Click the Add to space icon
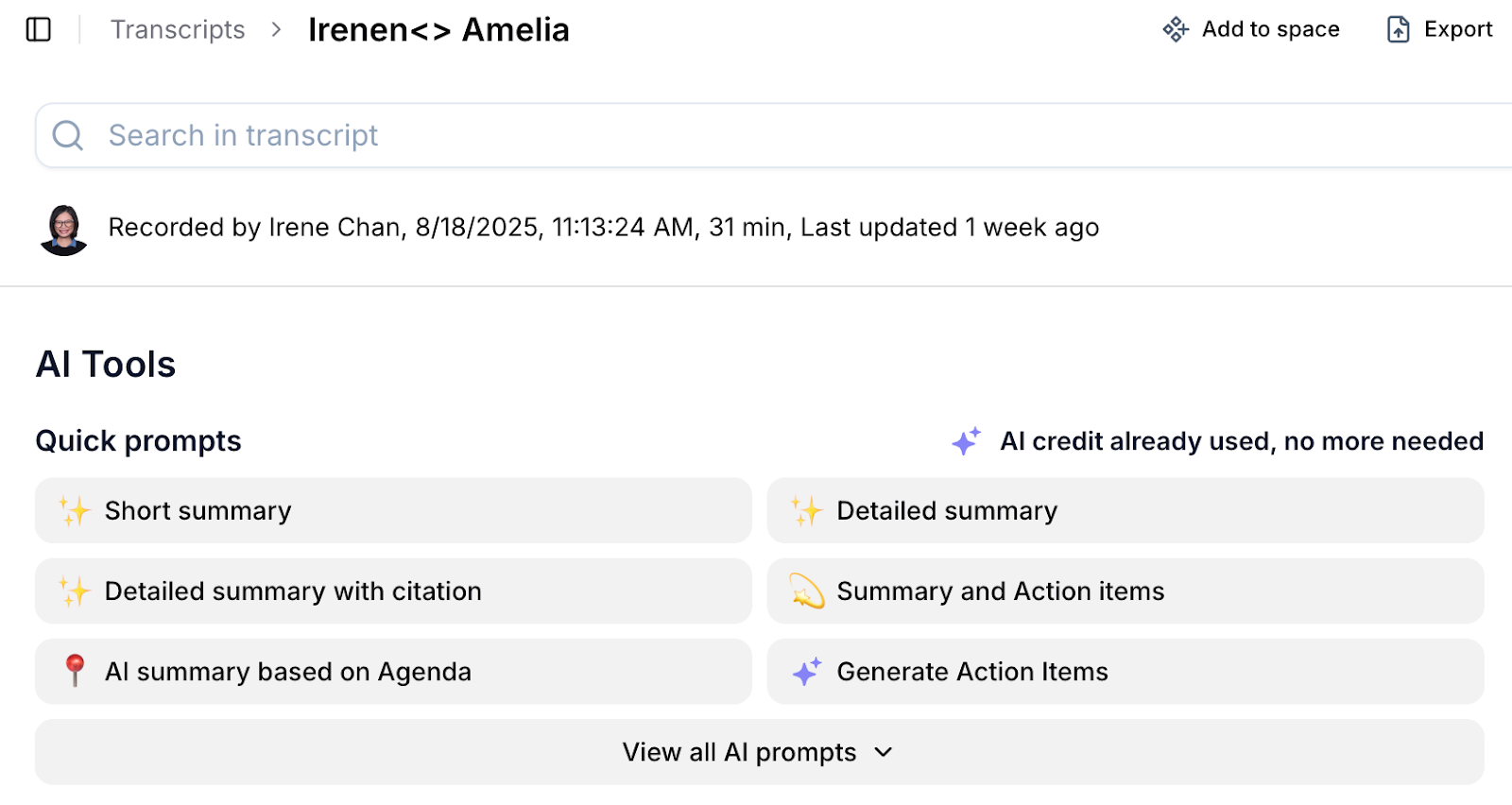Image resolution: width=1512 pixels, height=805 pixels. tap(1175, 29)
